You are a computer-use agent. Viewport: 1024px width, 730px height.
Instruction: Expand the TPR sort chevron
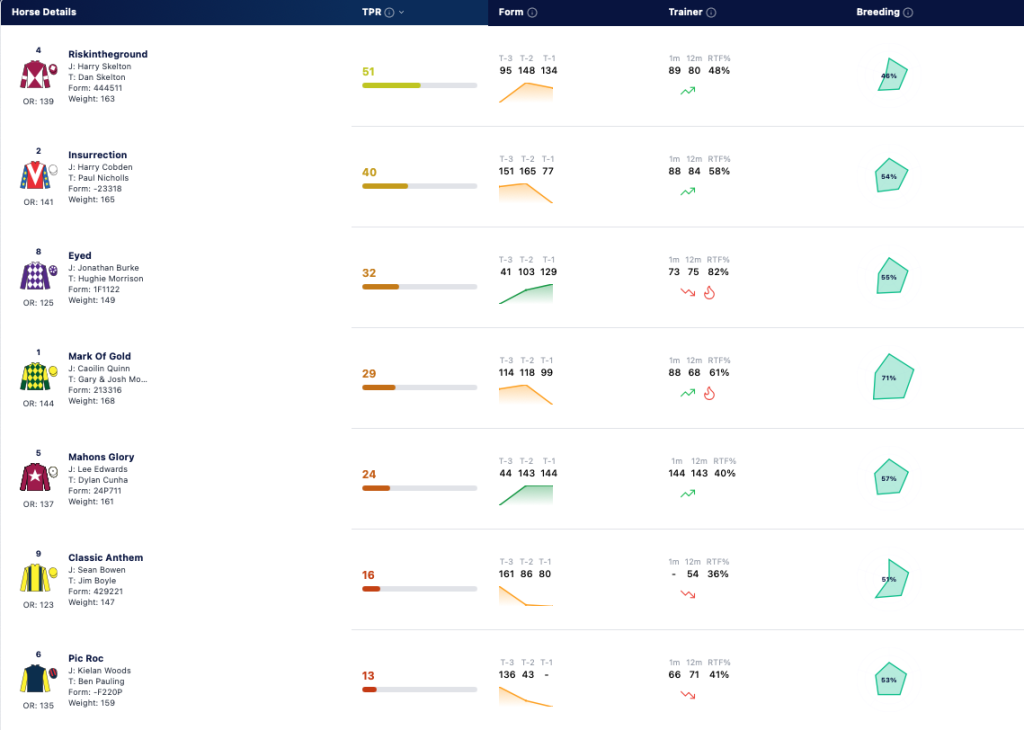click(401, 12)
